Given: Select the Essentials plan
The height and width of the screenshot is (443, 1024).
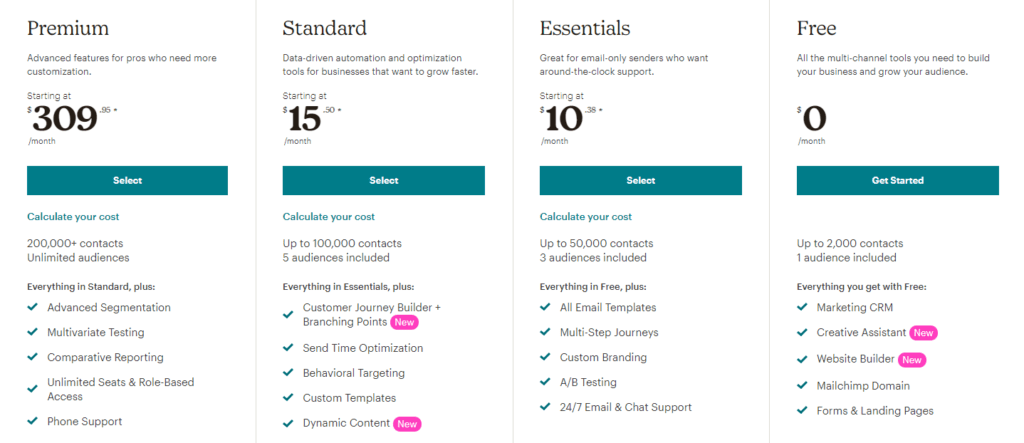Looking at the screenshot, I should [641, 180].
